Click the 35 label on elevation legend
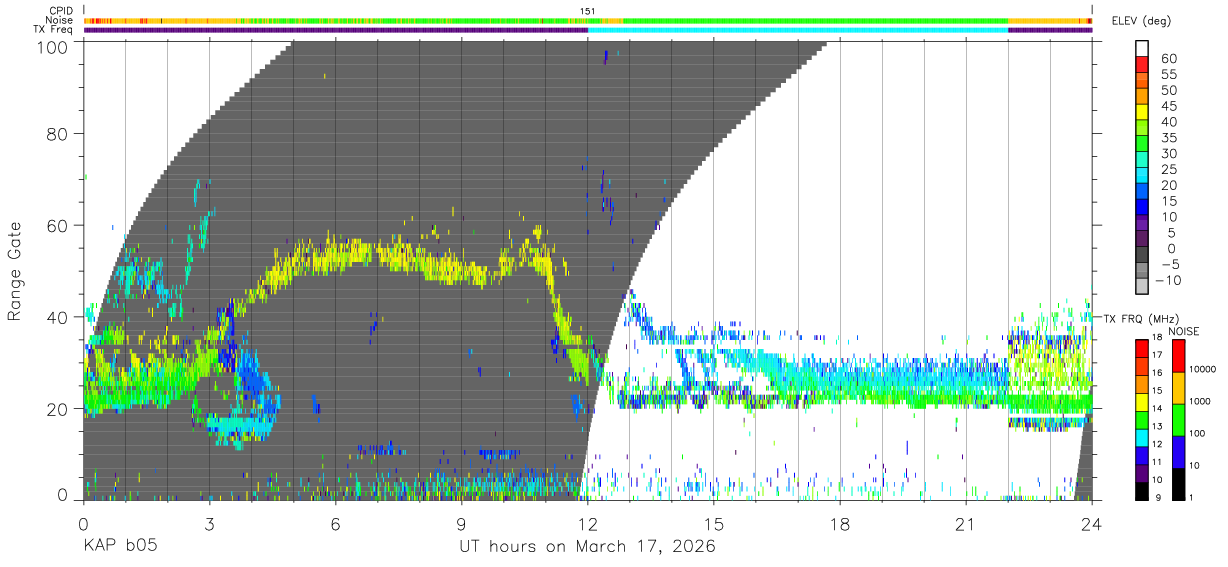The width and height of the screenshot is (1228, 567). [x=1168, y=137]
